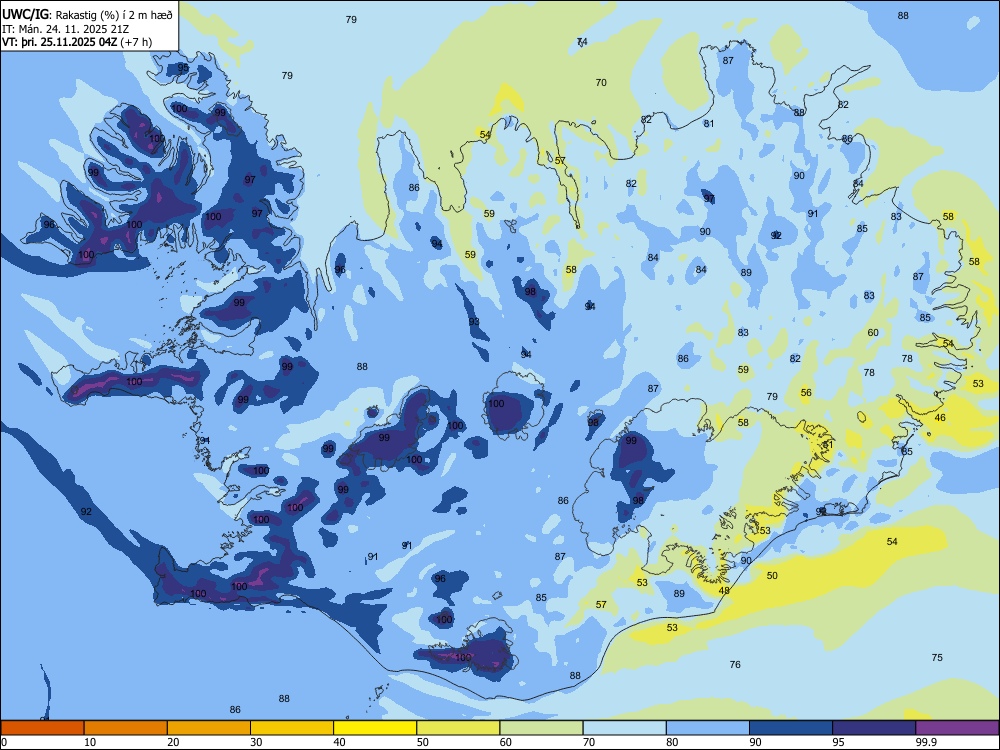Click the map value '75' over the southeastern ocean
Screen dimensions: 1000x750
pos(937,658)
